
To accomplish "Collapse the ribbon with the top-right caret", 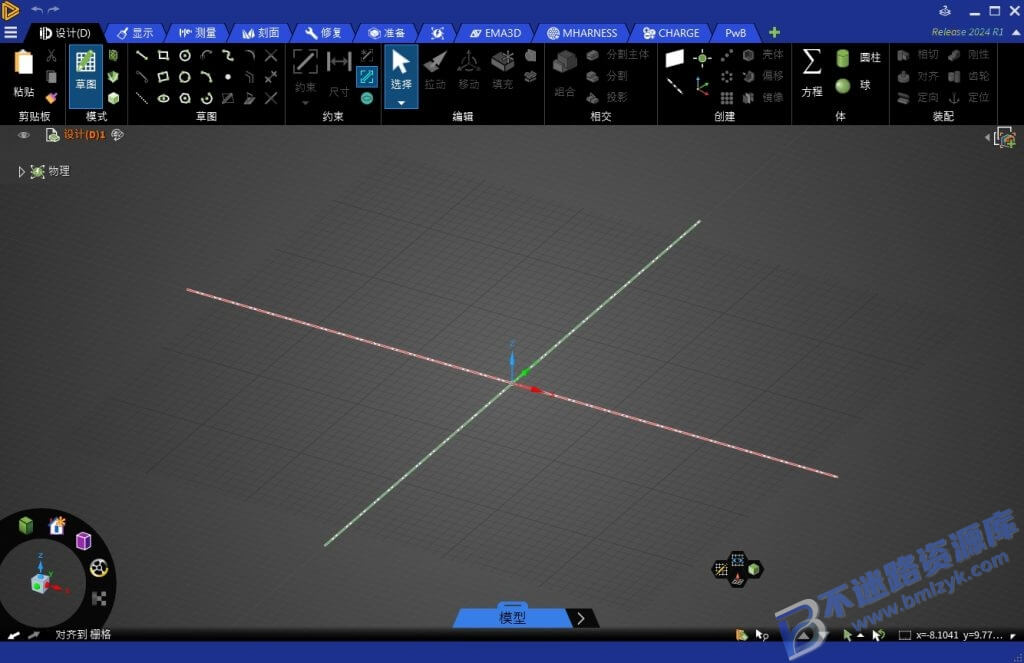I will tap(1016, 32).
